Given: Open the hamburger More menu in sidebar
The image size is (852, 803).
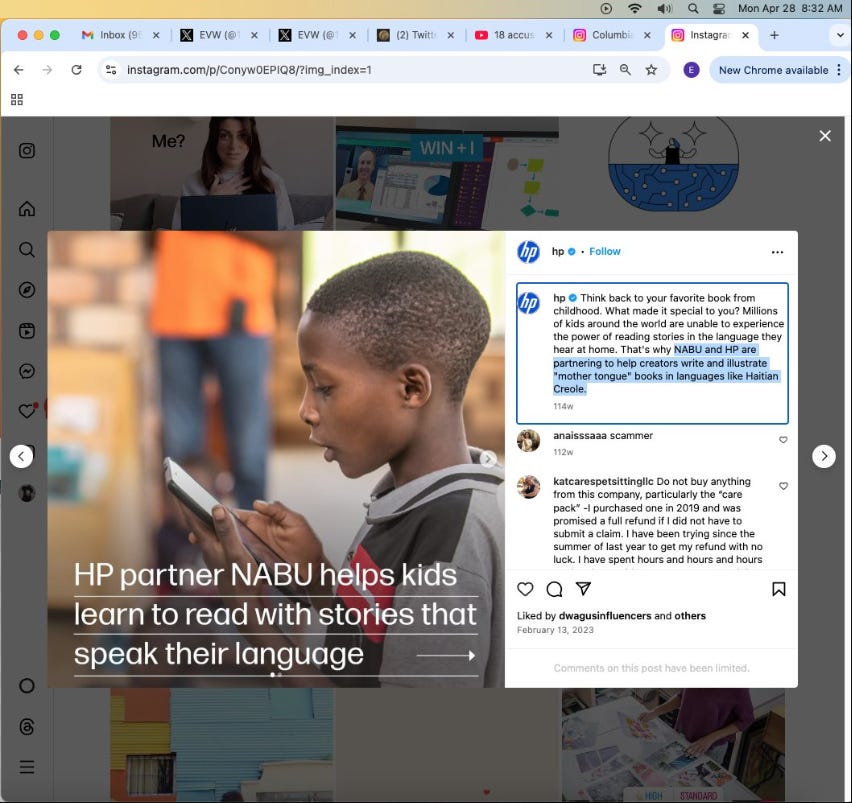Looking at the screenshot, I should tap(27, 767).
